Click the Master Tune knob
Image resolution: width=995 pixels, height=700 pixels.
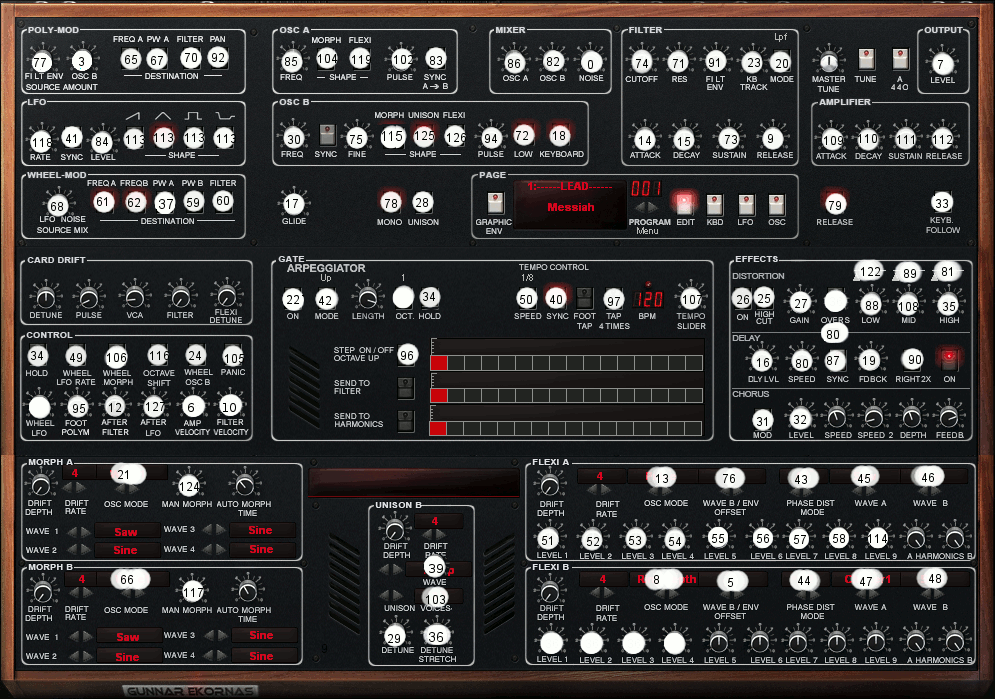coord(828,62)
